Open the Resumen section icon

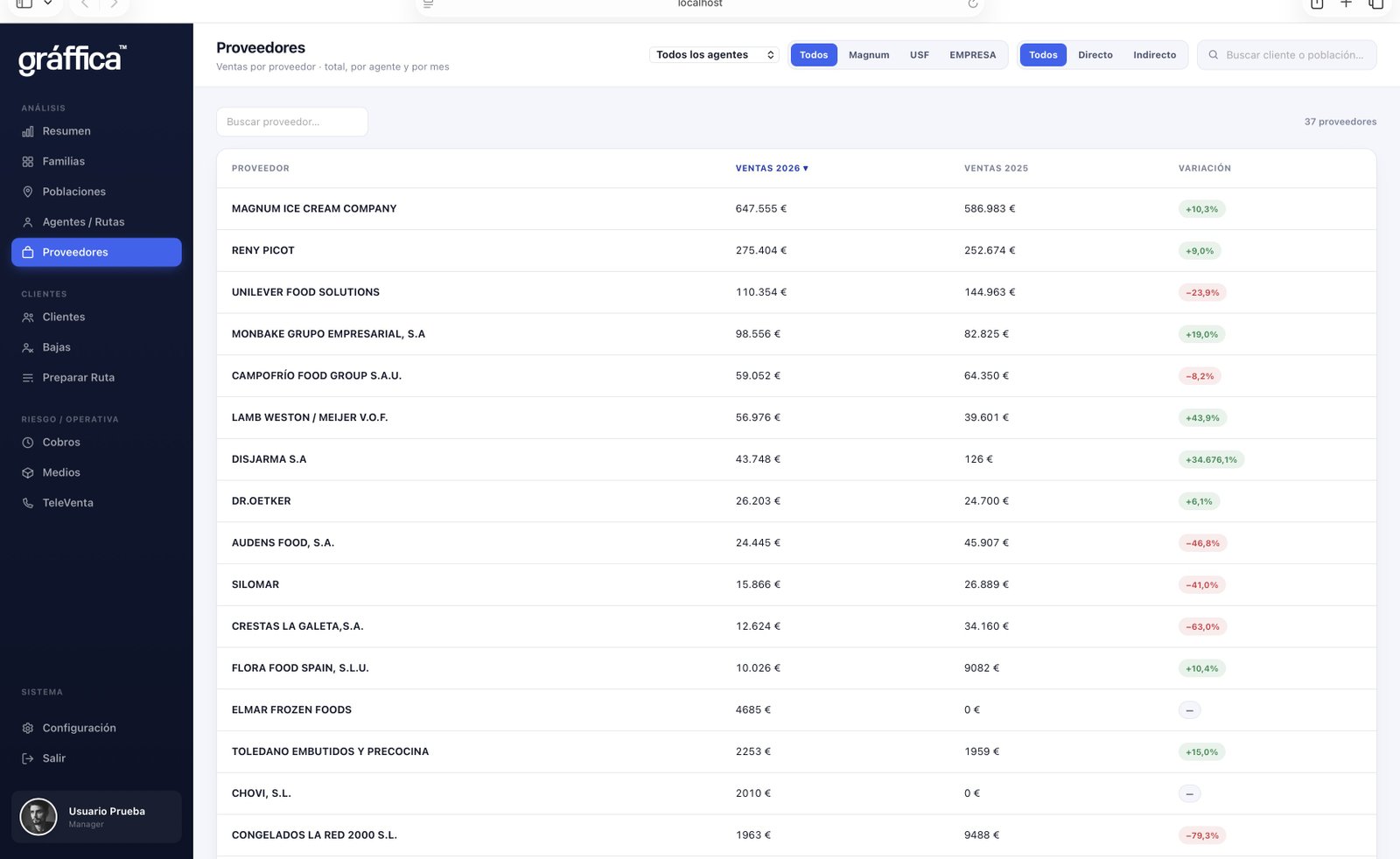[x=28, y=131]
